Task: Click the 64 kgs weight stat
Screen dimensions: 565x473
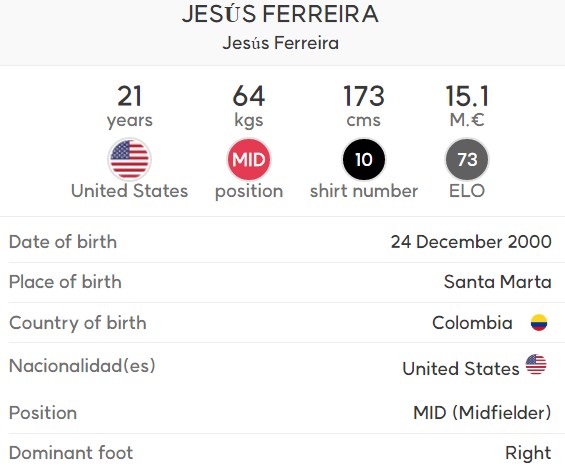Action: (x=249, y=106)
